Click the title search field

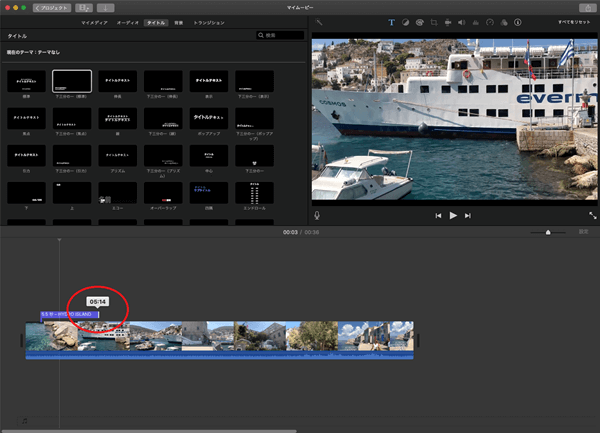(x=282, y=35)
